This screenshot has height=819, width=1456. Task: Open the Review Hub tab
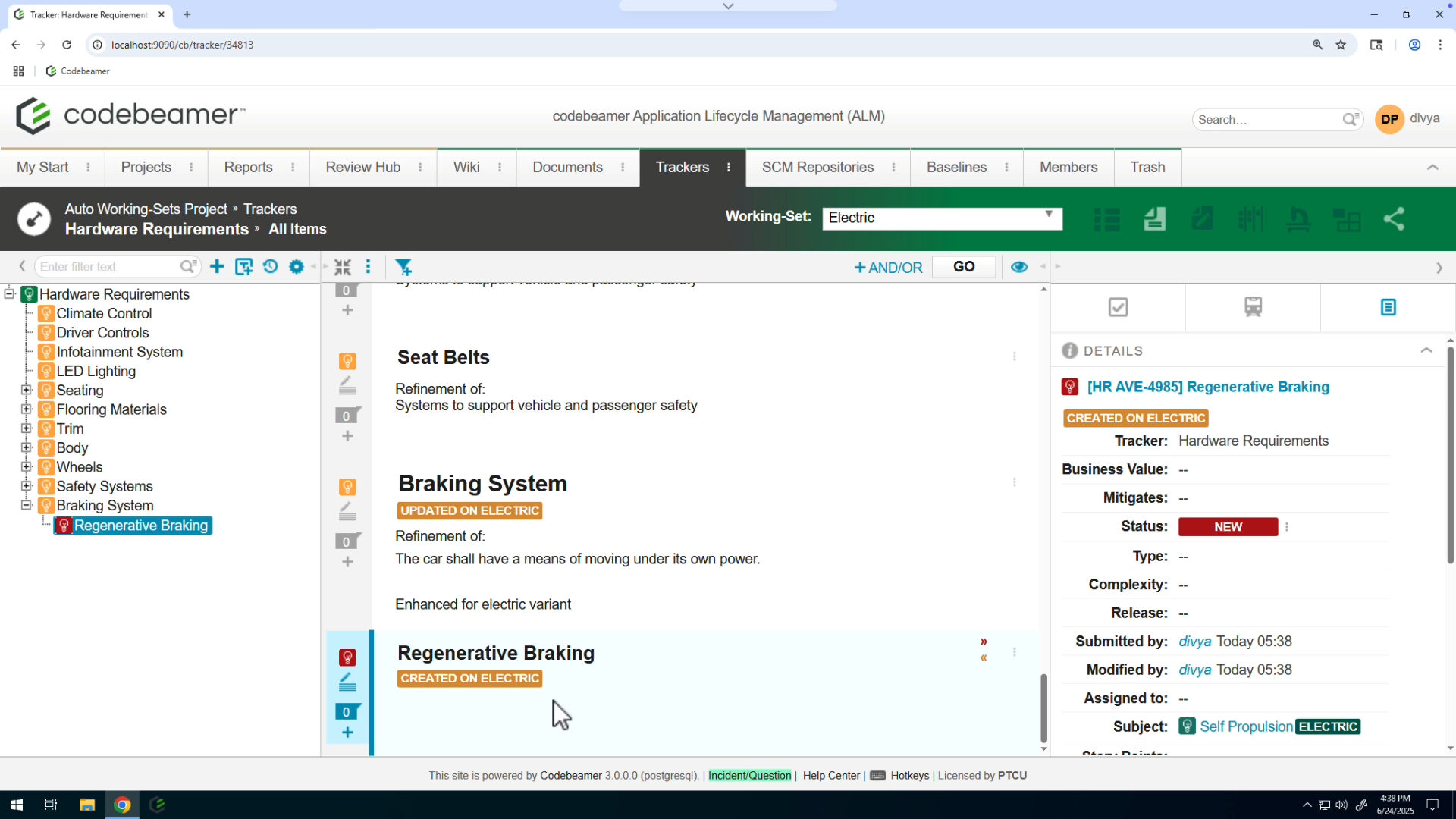pos(362,167)
